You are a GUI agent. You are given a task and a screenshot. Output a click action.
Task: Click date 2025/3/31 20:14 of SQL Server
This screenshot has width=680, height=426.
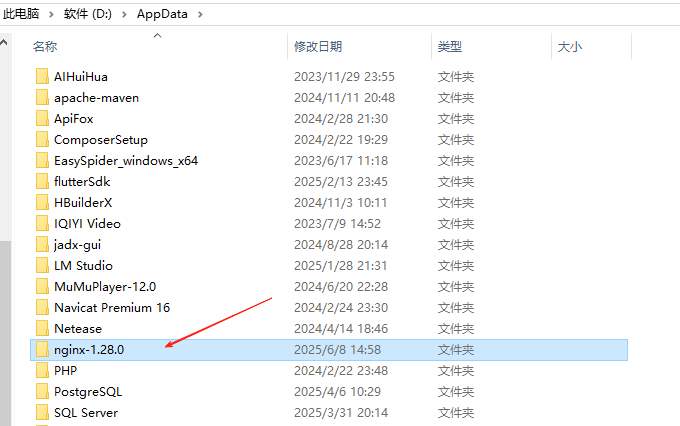tap(340, 413)
